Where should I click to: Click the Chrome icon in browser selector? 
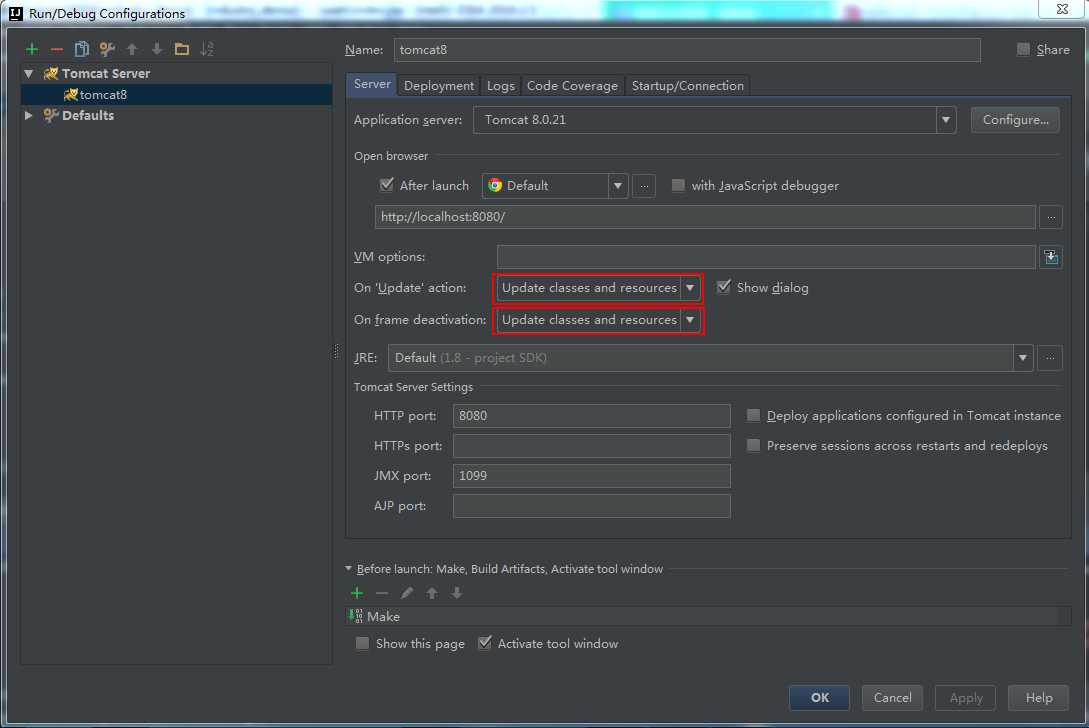coord(495,185)
